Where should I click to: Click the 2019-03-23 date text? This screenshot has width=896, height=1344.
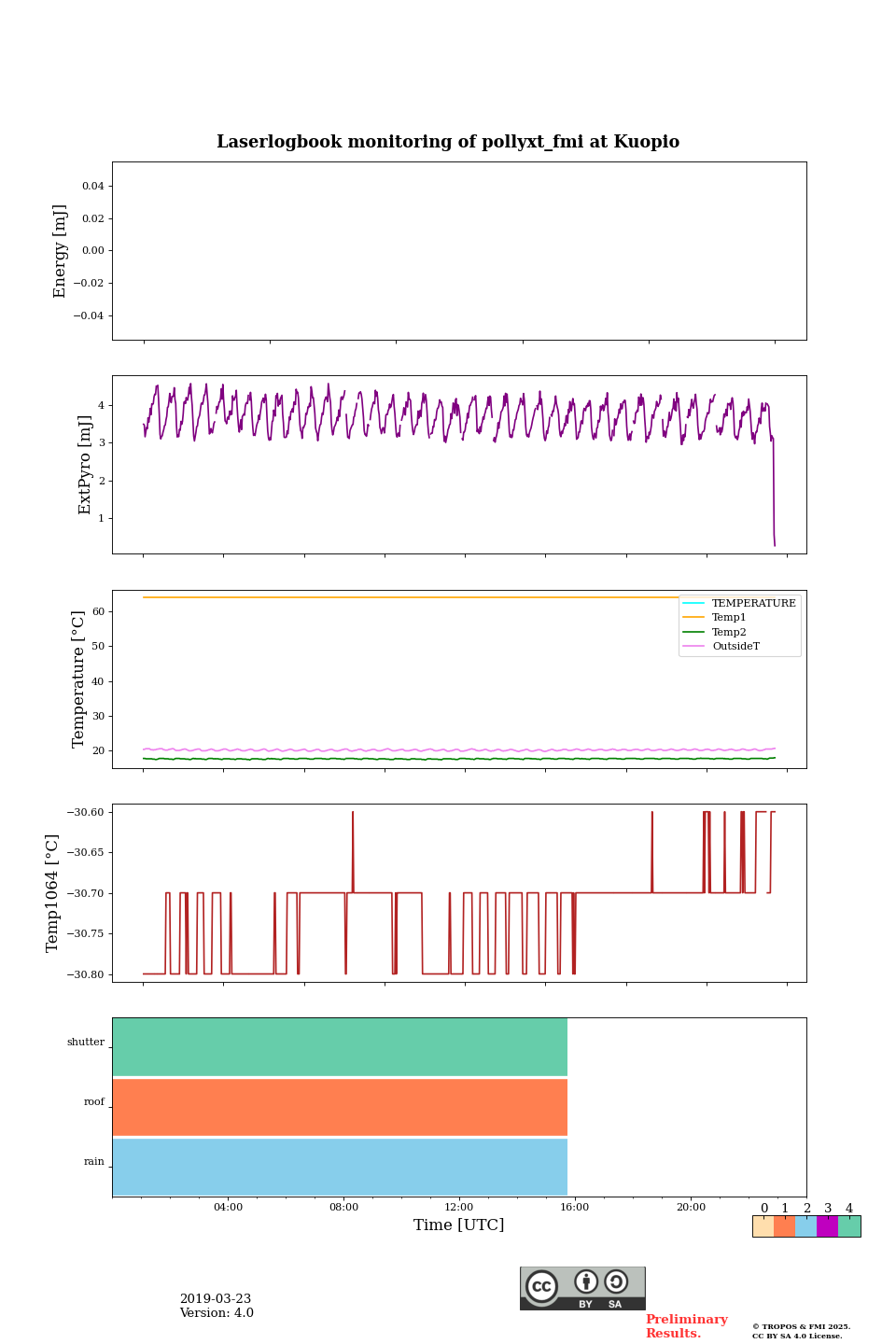pyautogui.click(x=216, y=1299)
